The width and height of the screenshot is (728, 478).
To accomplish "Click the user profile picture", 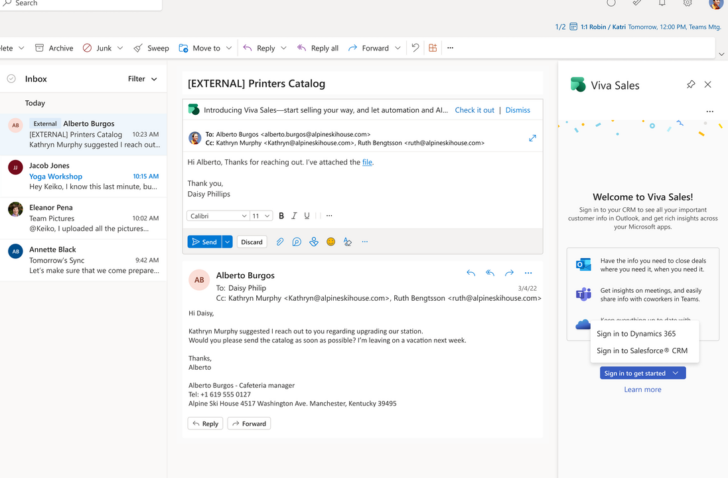I will pyautogui.click(x=716, y=4).
